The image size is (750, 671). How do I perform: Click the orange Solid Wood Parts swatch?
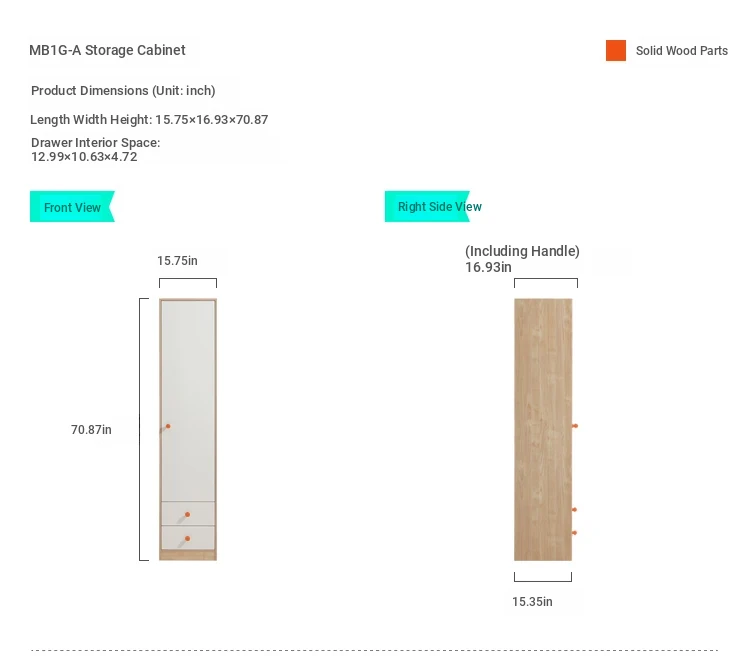tap(616, 50)
